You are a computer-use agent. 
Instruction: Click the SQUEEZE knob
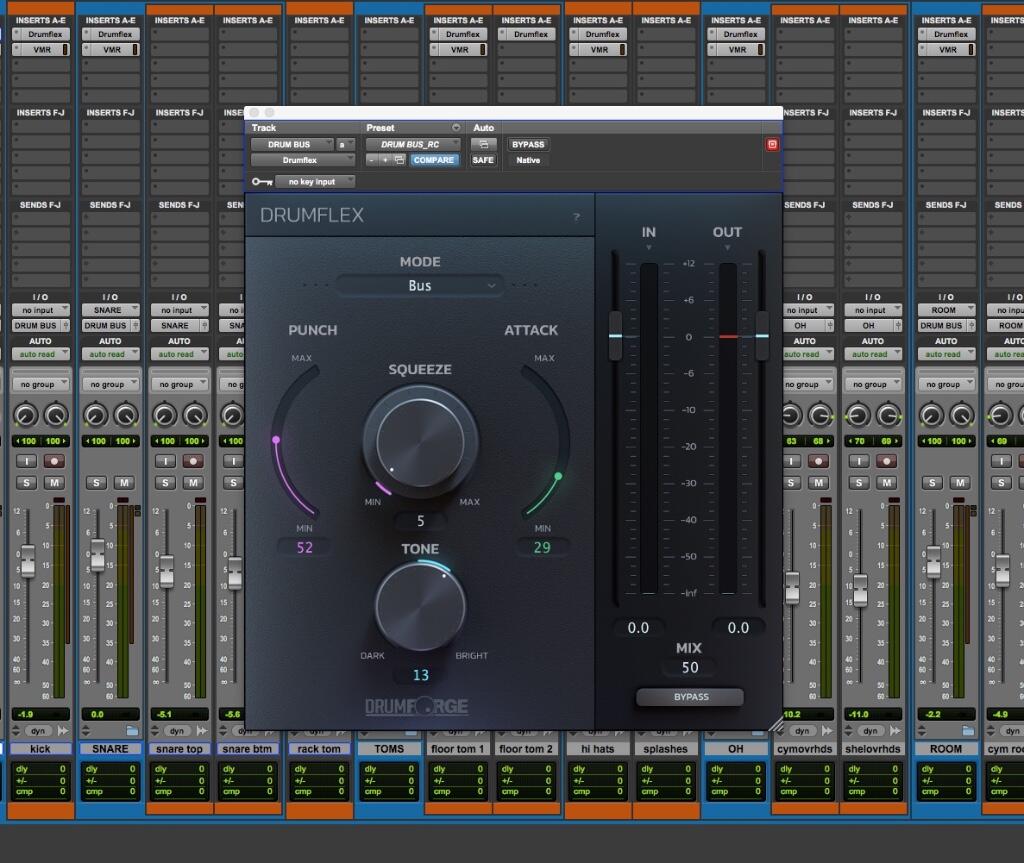point(420,442)
